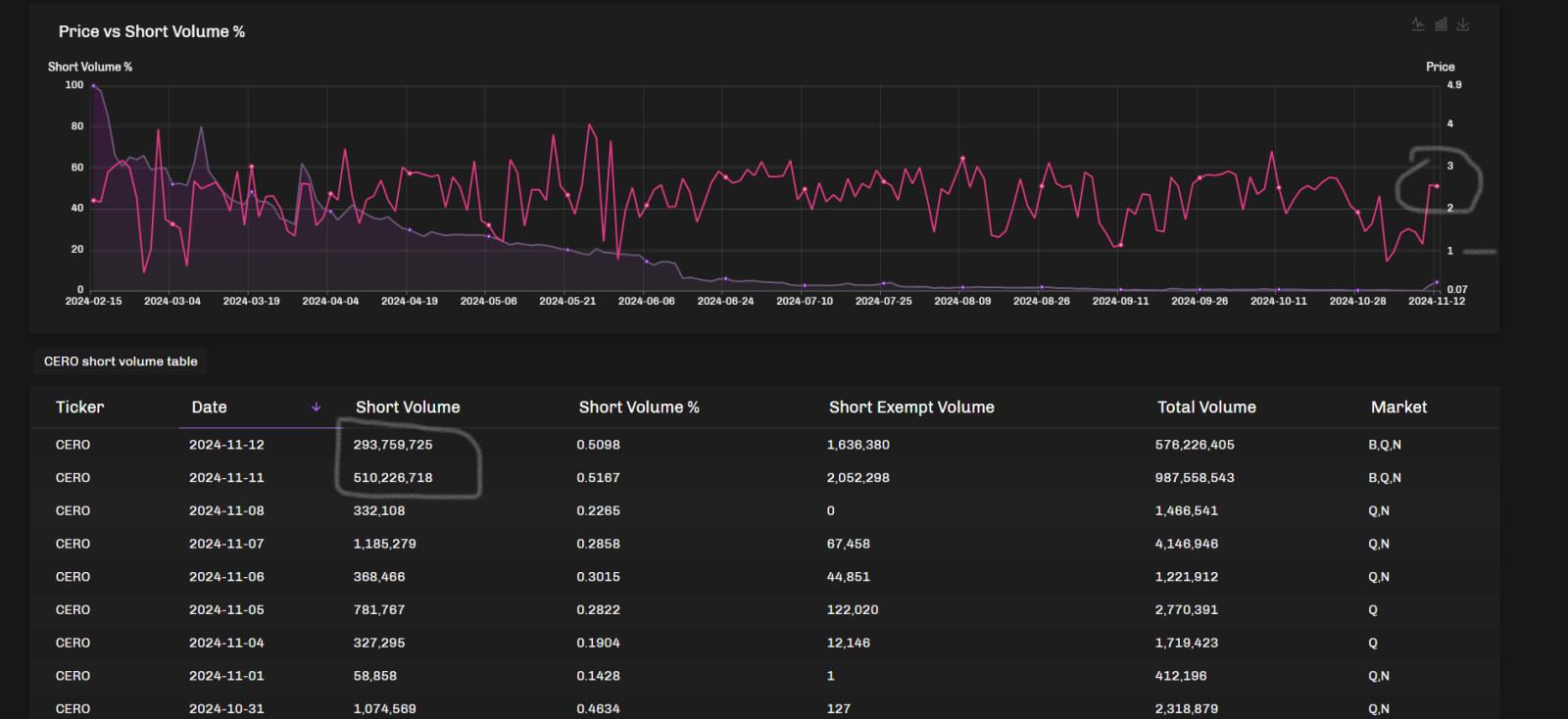Download the chart image icon

click(1463, 24)
